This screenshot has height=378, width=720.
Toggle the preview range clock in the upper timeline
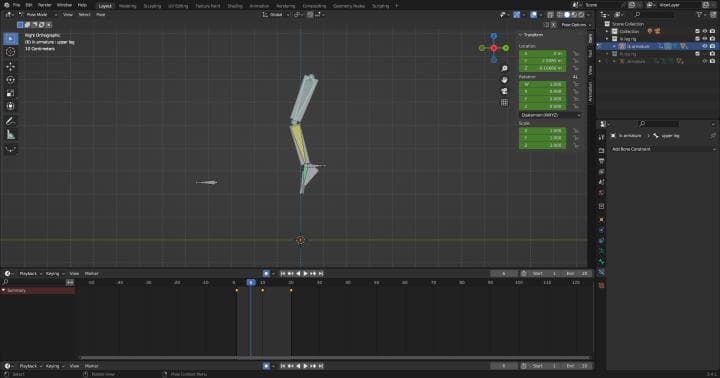pyautogui.click(x=524, y=274)
